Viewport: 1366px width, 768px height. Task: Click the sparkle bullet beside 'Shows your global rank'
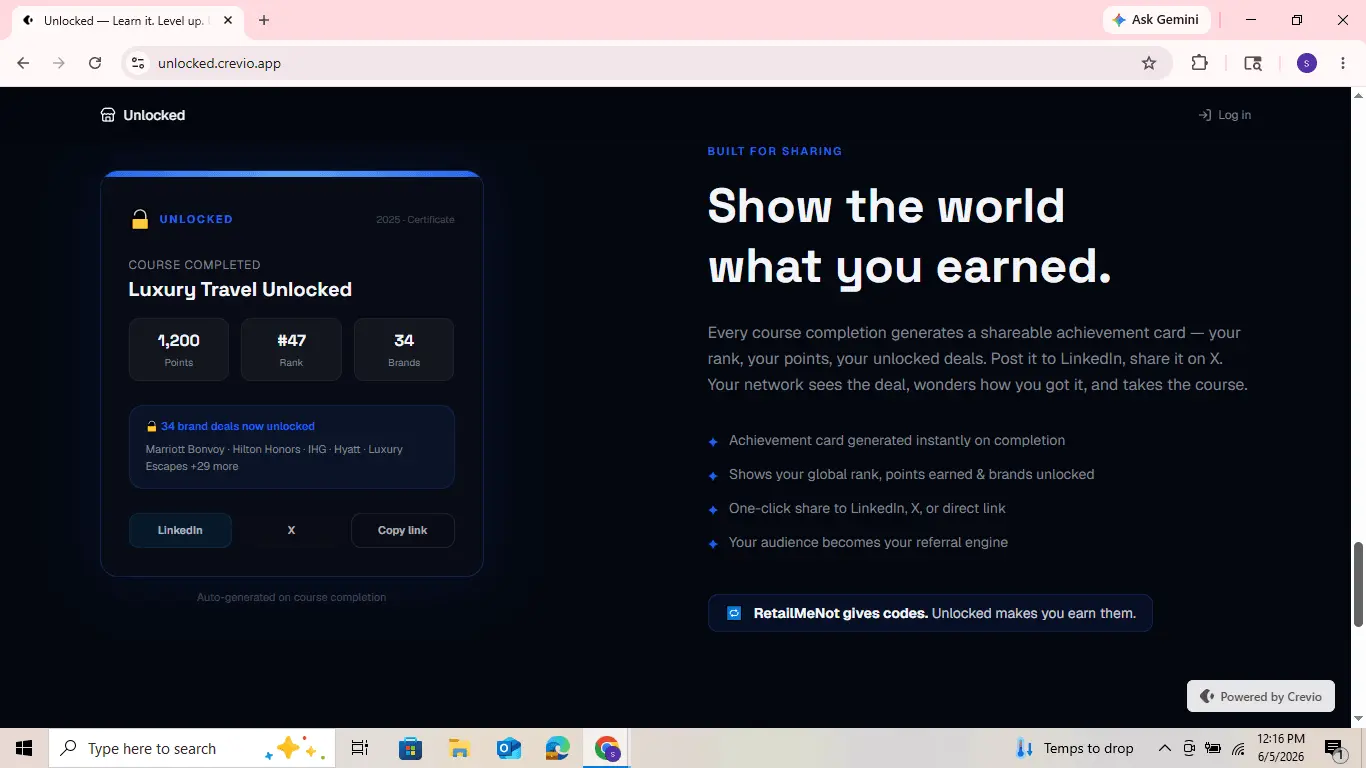pyautogui.click(x=713, y=475)
